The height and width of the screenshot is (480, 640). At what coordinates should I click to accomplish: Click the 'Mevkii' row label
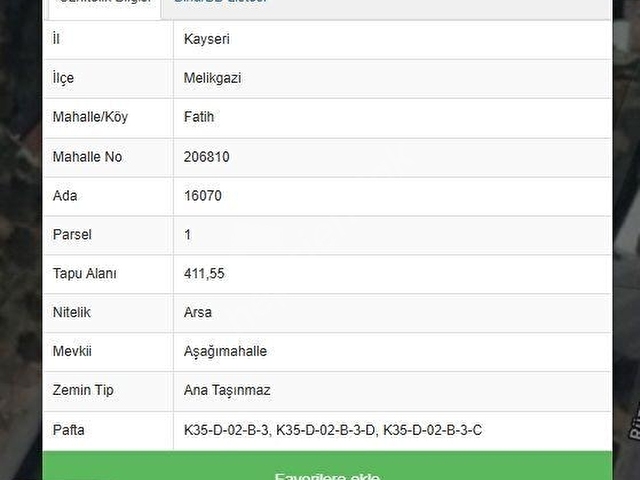[72, 351]
